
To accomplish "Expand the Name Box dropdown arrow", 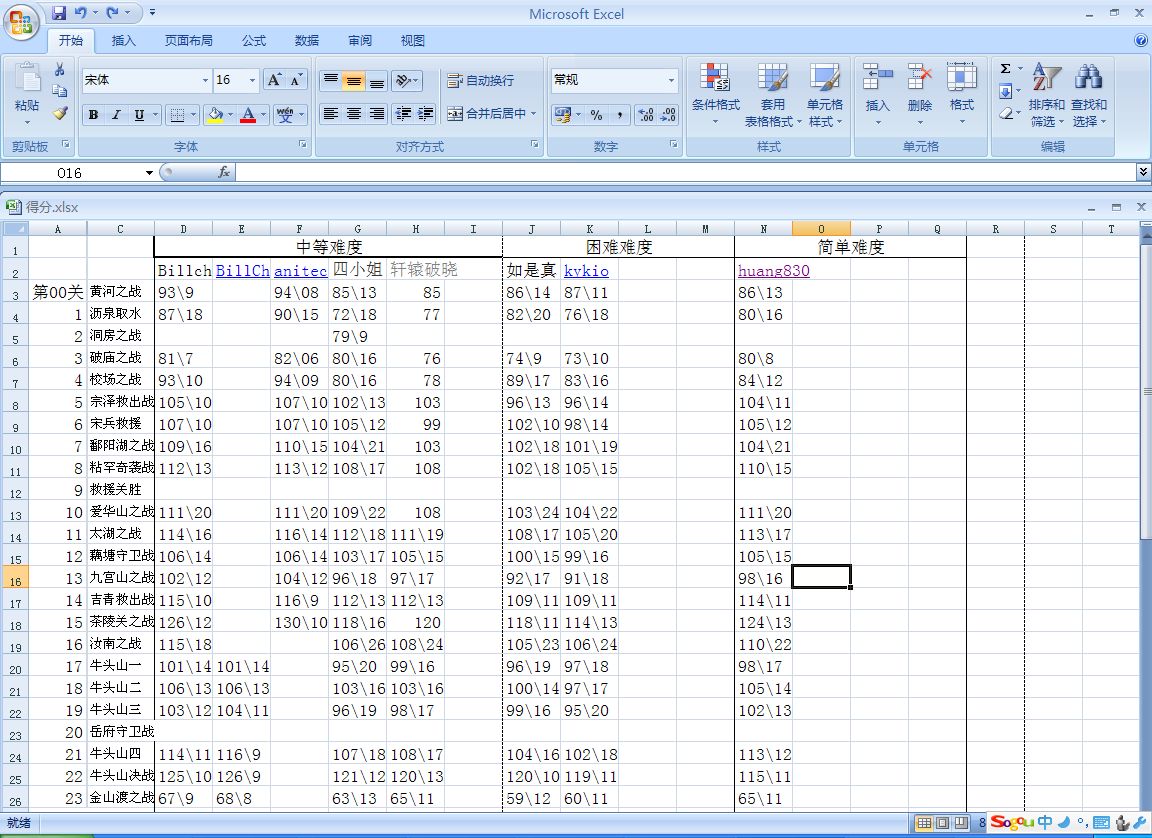I will pyautogui.click(x=149, y=173).
